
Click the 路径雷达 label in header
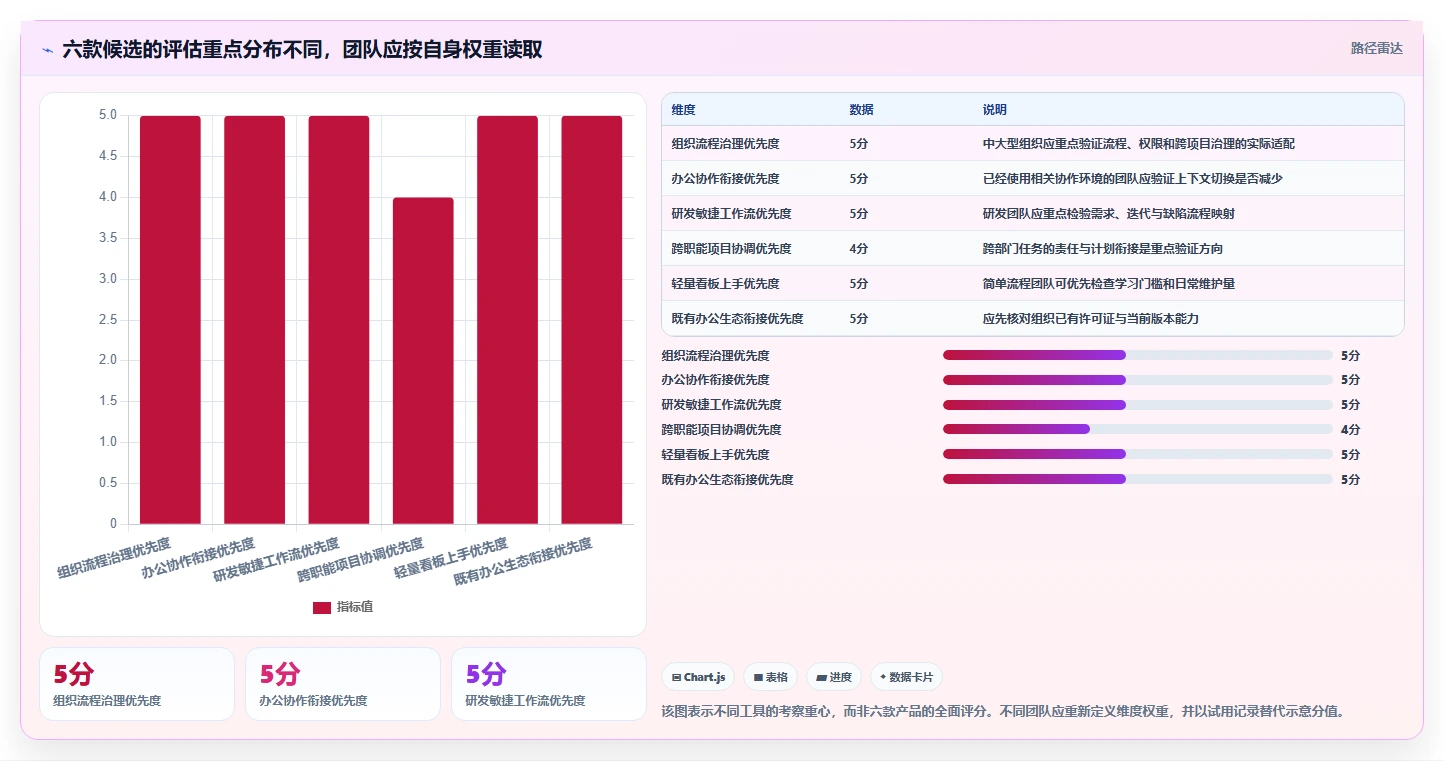pyautogui.click(x=1377, y=48)
